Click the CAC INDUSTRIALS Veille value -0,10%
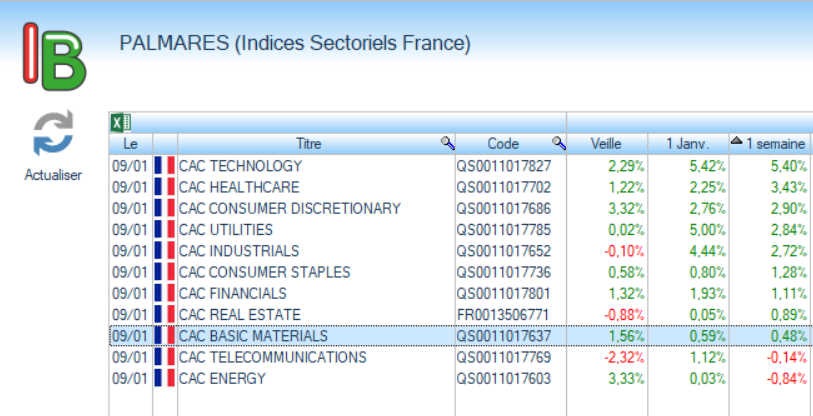 pos(624,251)
